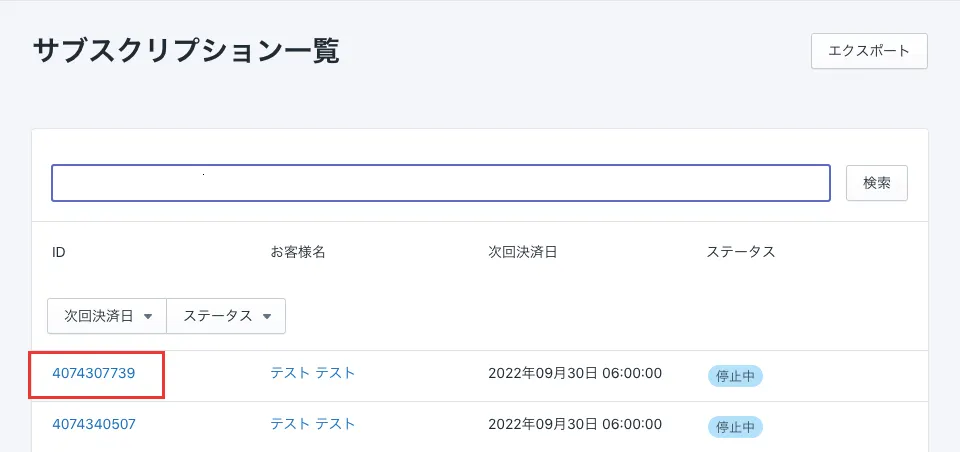This screenshot has height=452, width=960.
Task: Click the エクスポート button
Action: pos(868,51)
